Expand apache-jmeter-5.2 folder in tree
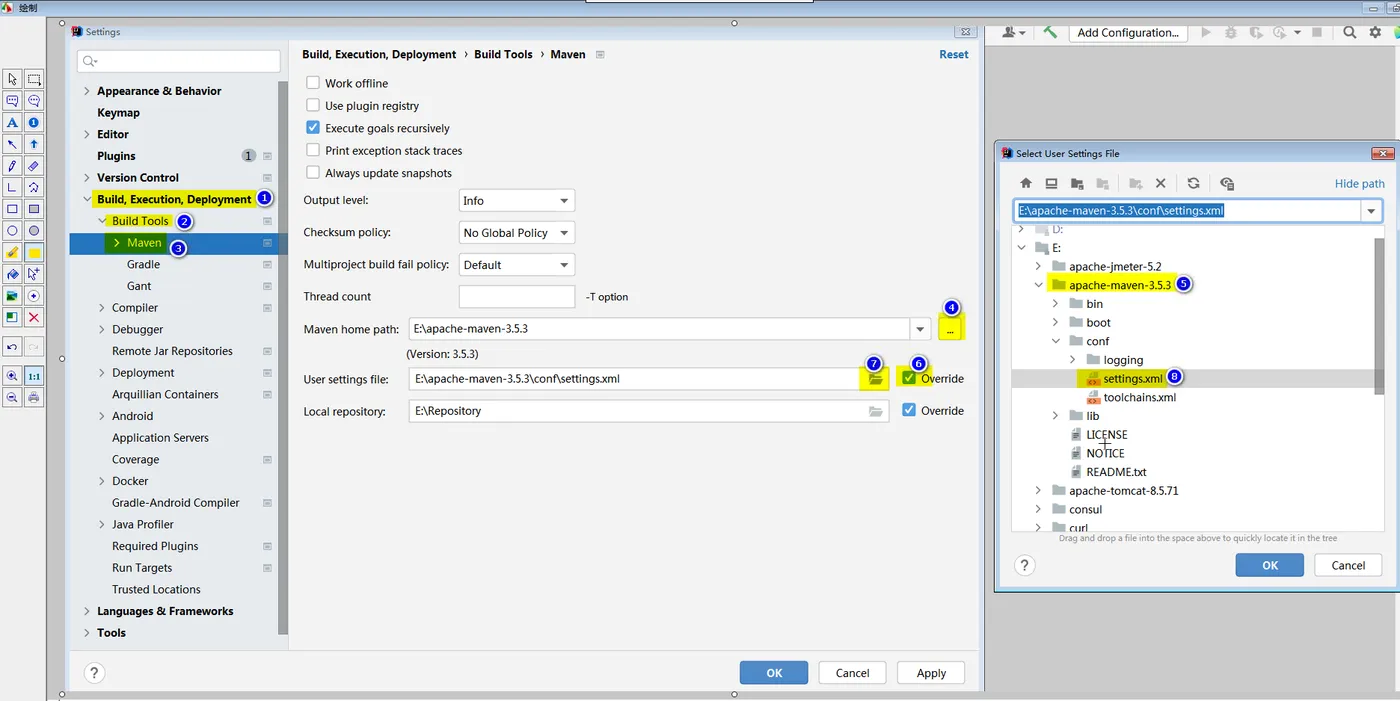This screenshot has height=701, width=1400. [1038, 267]
